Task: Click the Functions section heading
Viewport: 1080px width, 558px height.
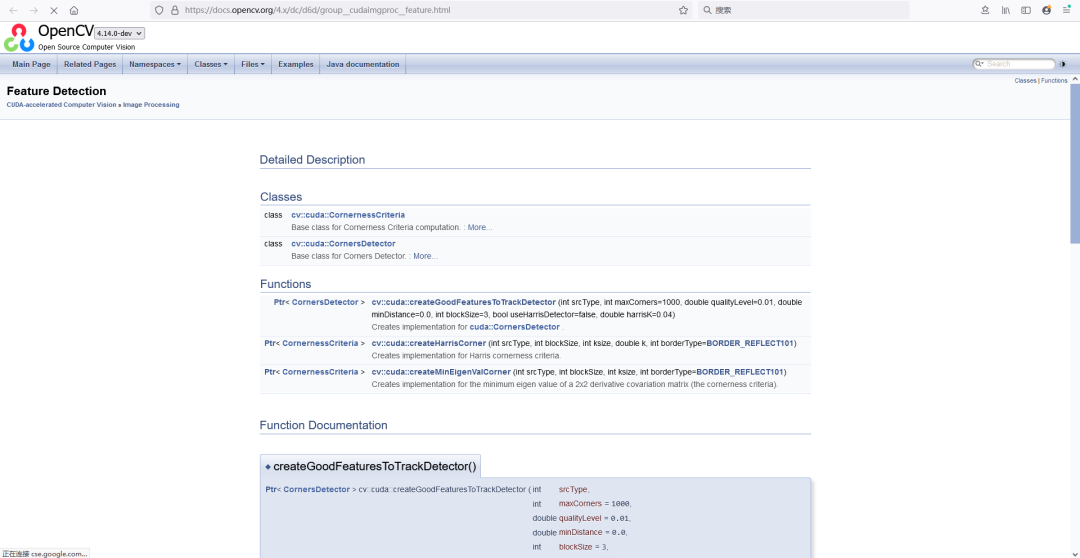Action: pos(285,284)
